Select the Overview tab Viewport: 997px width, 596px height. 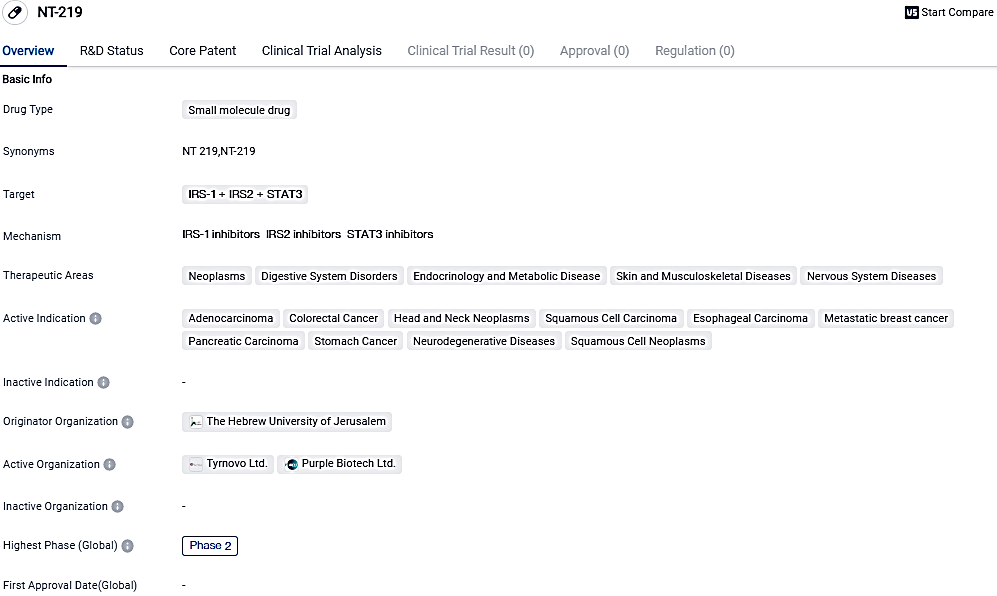[x=28, y=51]
